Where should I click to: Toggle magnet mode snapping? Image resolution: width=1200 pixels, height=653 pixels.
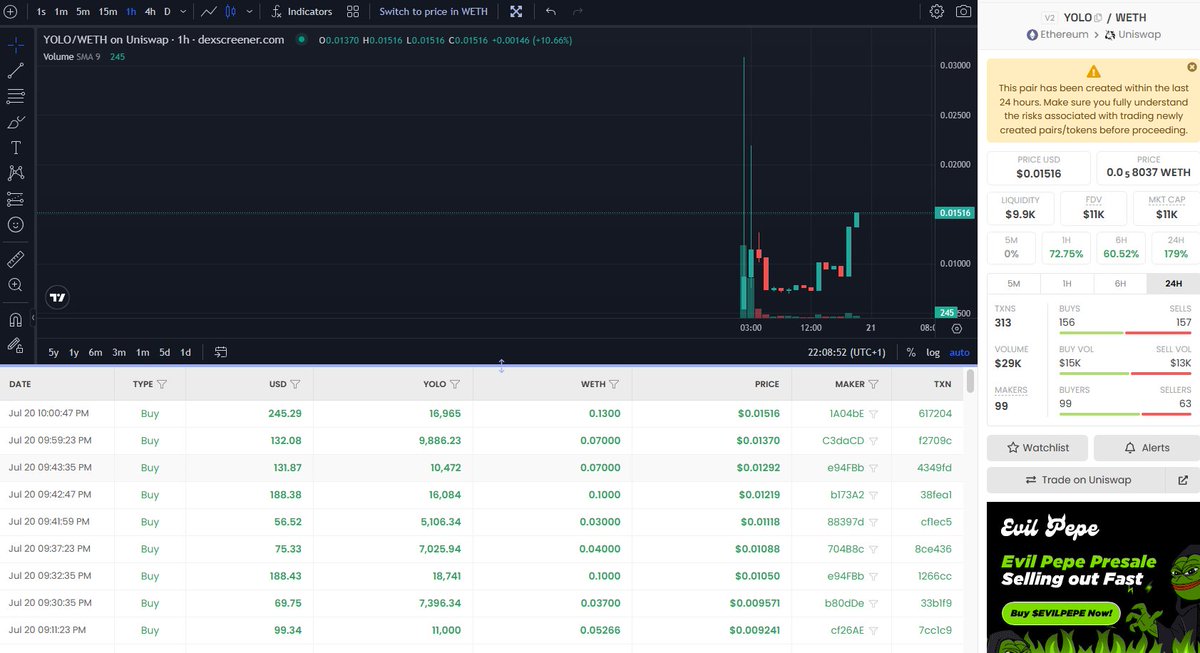pyautogui.click(x=16, y=320)
